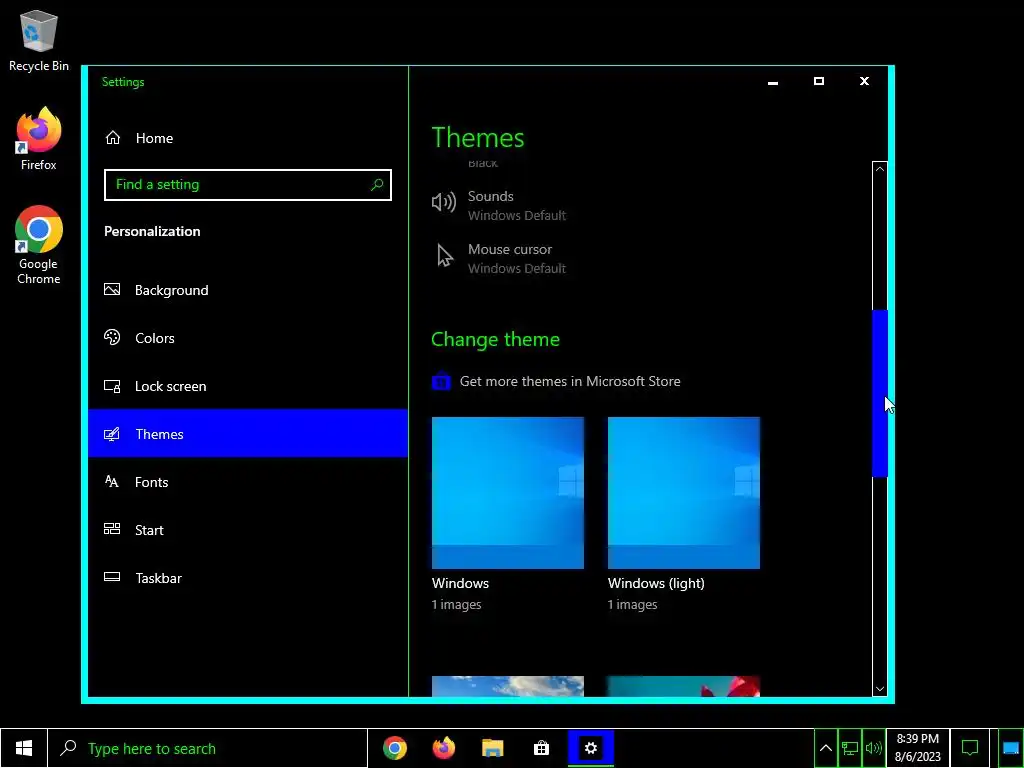Click the Themes brush icon in sidebar

pyautogui.click(x=112, y=434)
